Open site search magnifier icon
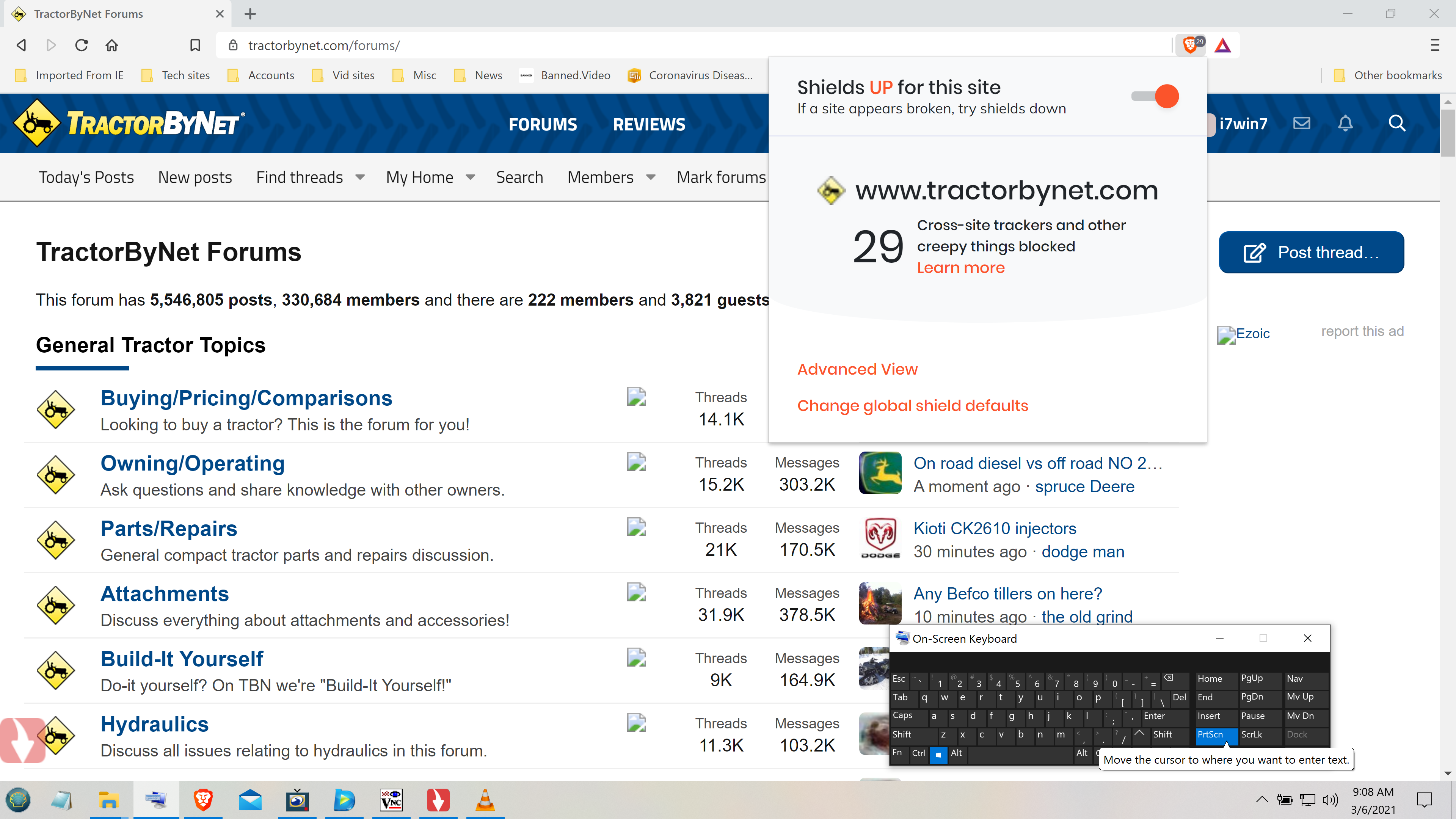The width and height of the screenshot is (1456, 819). (1396, 123)
